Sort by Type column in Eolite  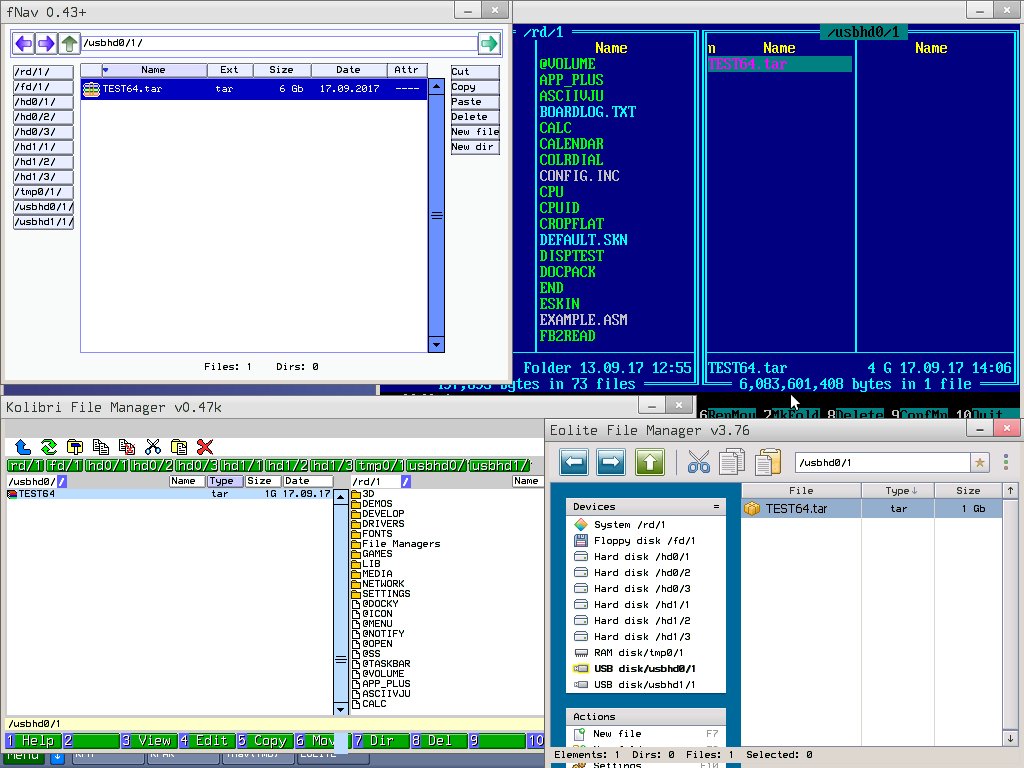(x=898, y=491)
